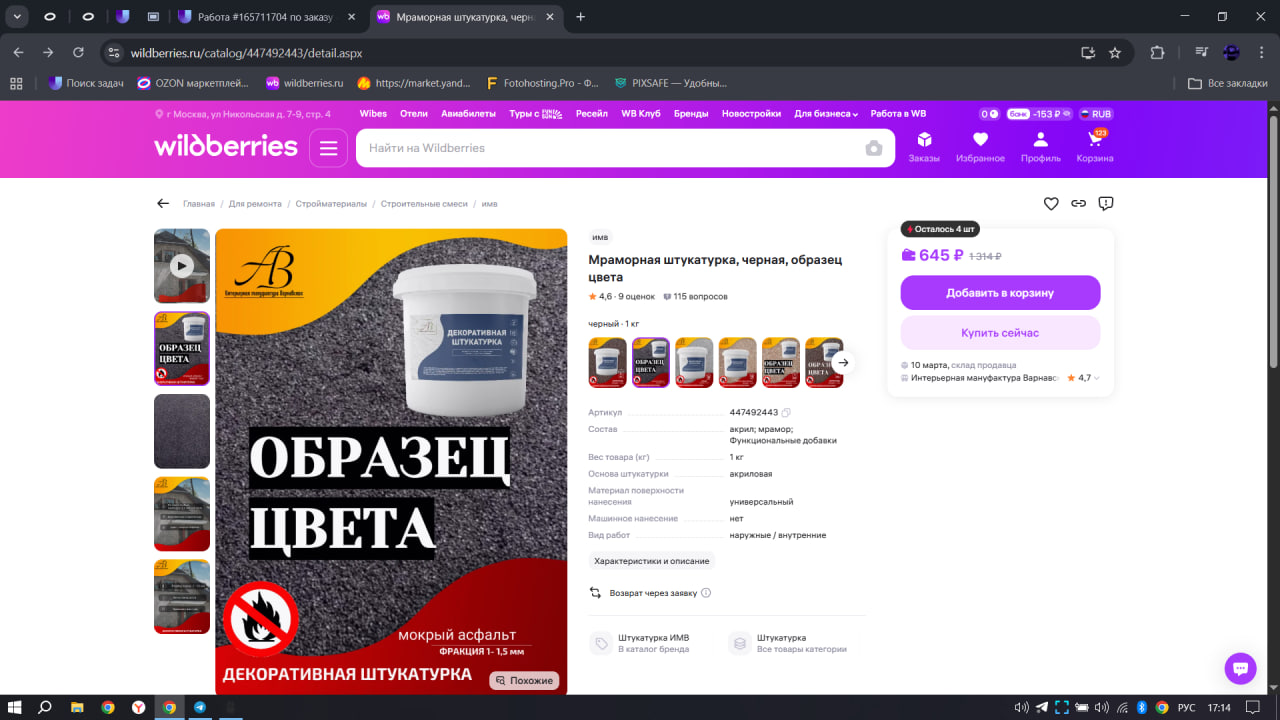Click the Купить сейчас button
Screen dimensions: 1280x720
coord(1000,333)
